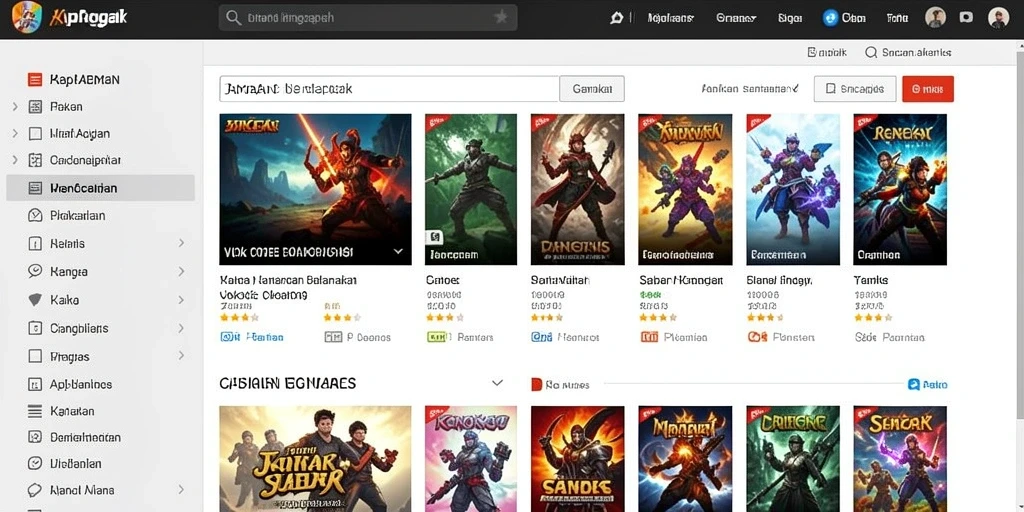
Task: Click the Ciangbliens sidebar icon
Action: (35, 328)
